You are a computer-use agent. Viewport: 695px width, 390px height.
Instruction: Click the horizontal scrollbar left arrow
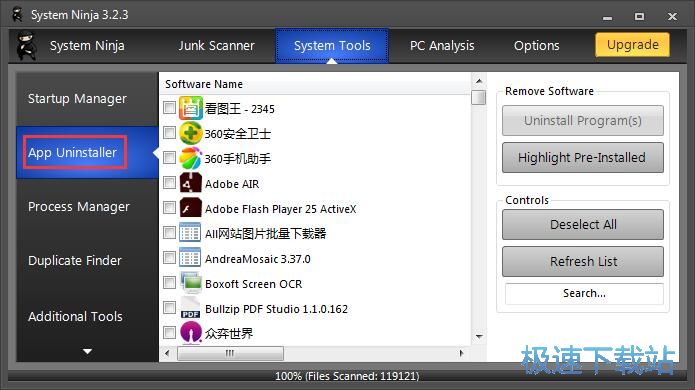coord(167,353)
